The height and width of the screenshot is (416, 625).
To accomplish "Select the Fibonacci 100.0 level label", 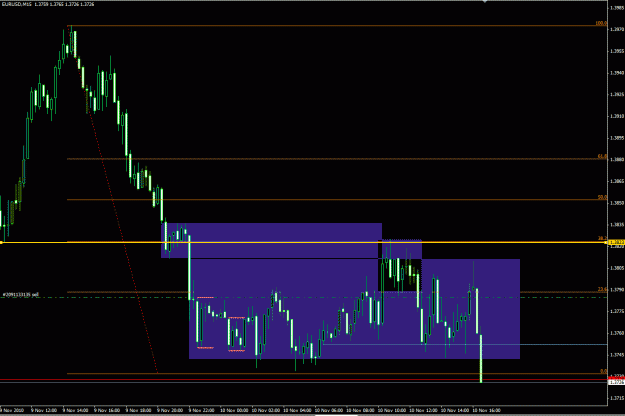I will point(601,24).
